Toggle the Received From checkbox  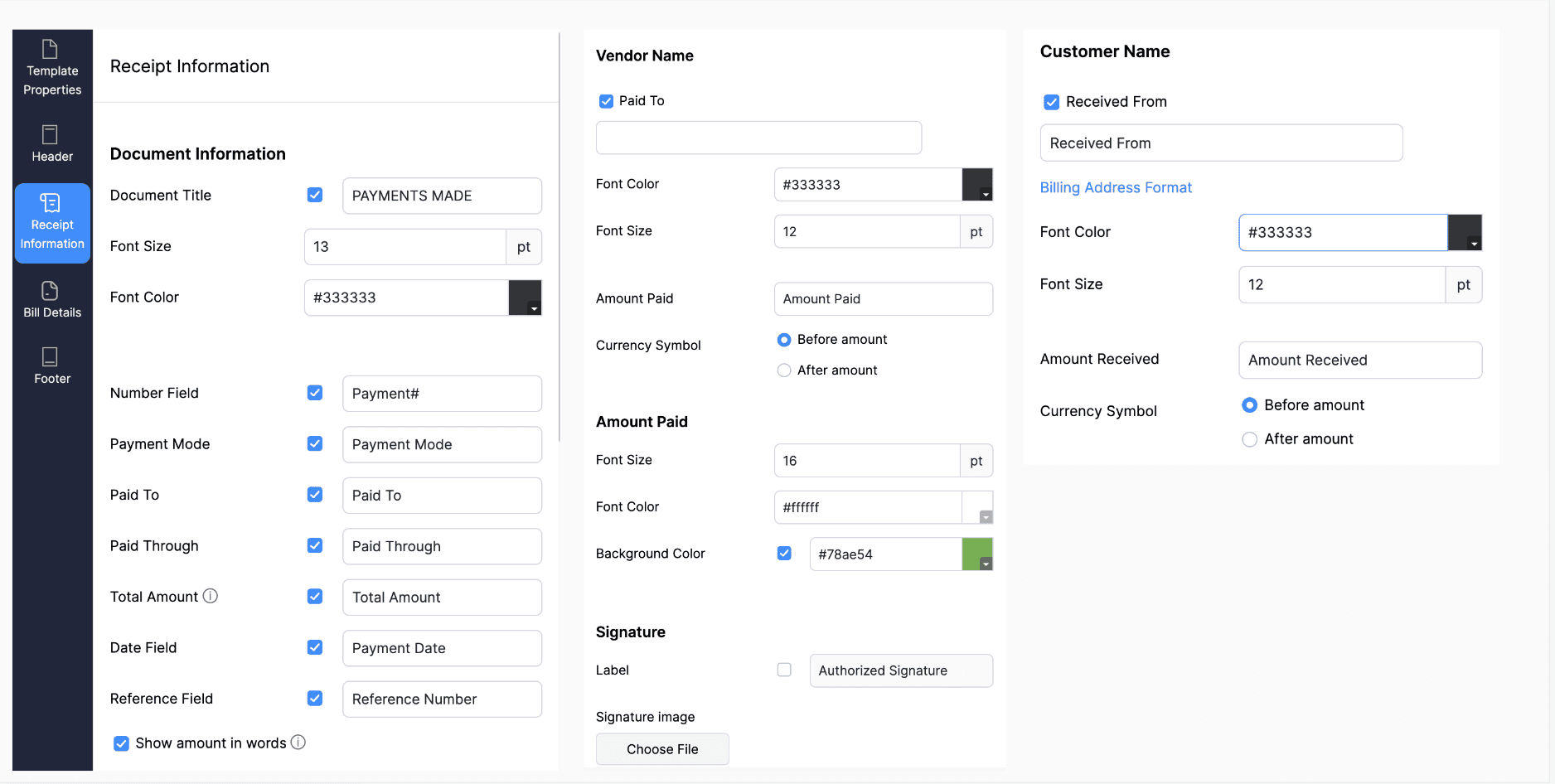[1051, 102]
